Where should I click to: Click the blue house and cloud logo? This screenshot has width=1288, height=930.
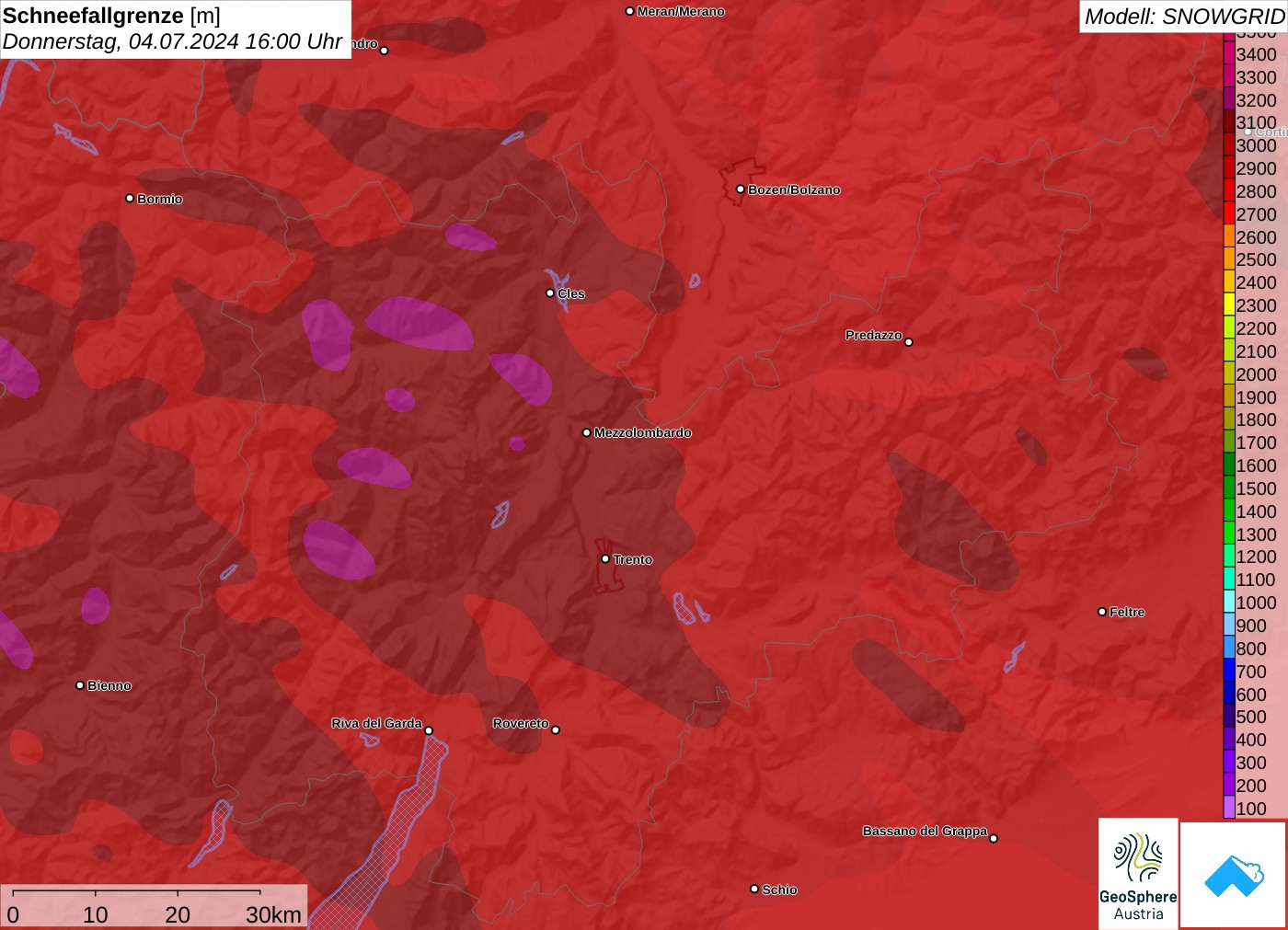1234,875
